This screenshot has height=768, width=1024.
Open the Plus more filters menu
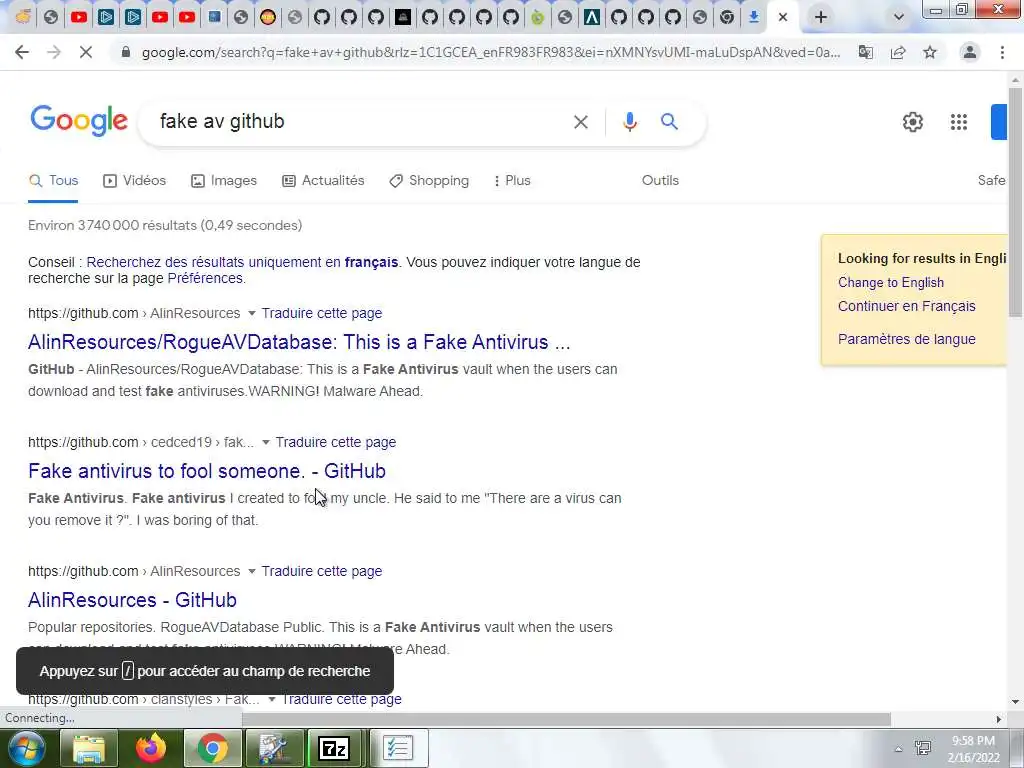click(512, 180)
